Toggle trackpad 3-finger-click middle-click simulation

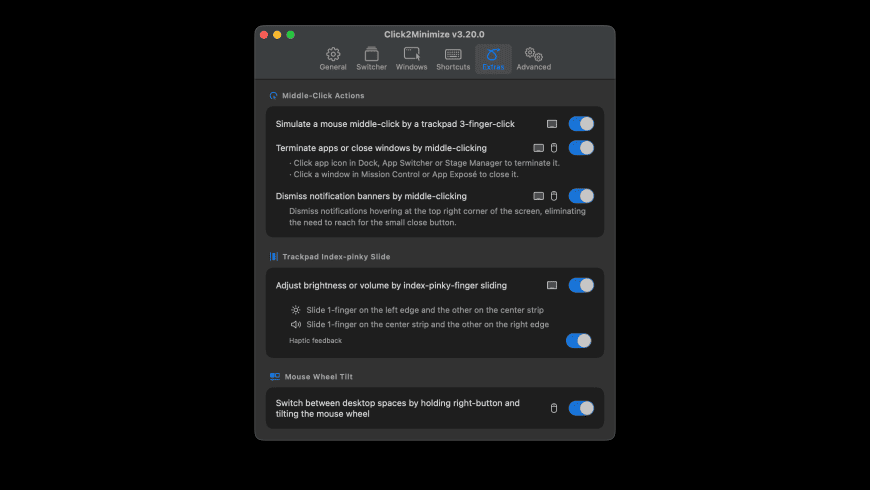point(581,124)
